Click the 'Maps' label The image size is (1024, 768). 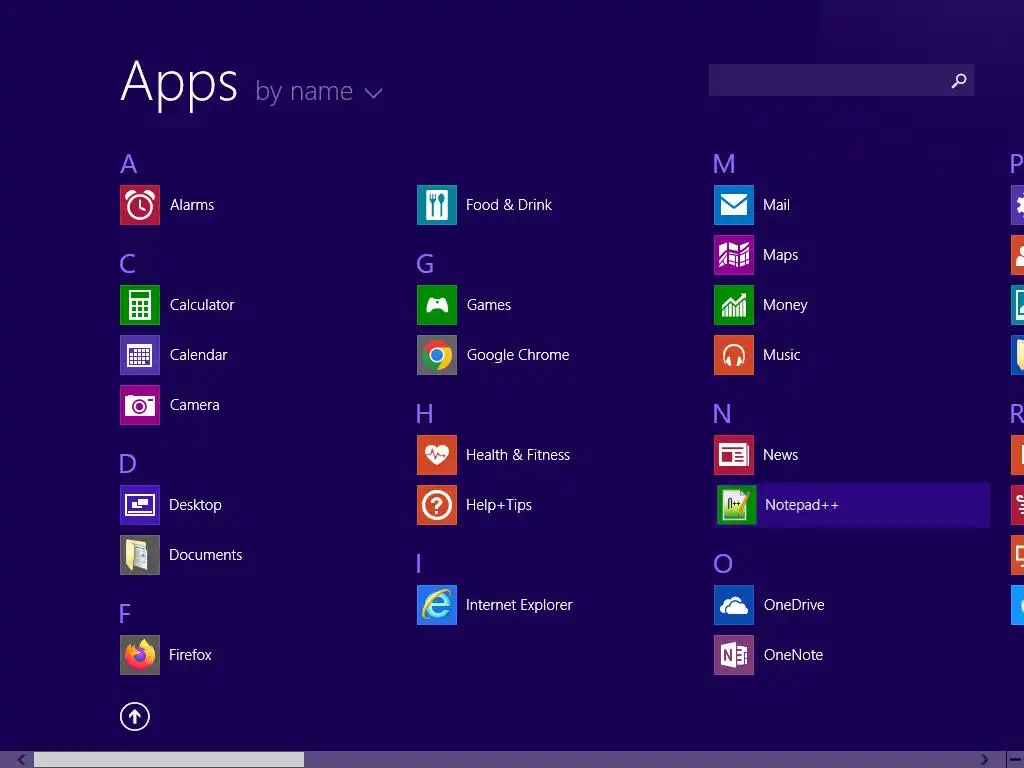pos(780,255)
